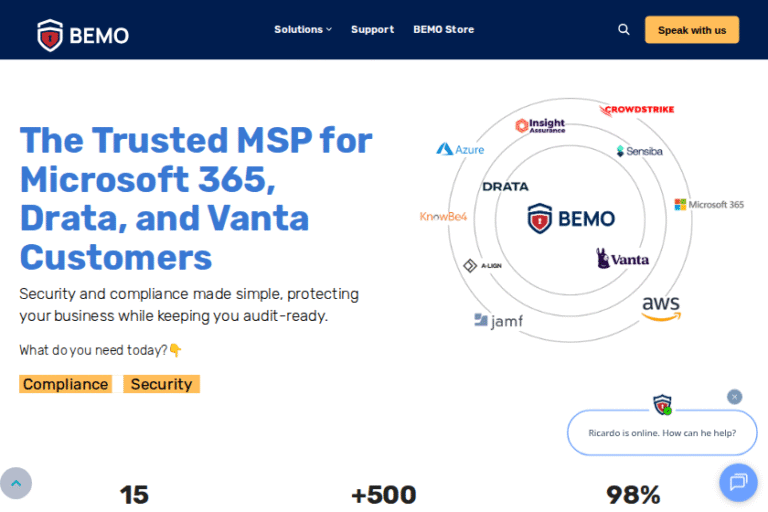The height and width of the screenshot is (512, 768).
Task: Click the KnowBe4 logo
Action: (x=443, y=216)
